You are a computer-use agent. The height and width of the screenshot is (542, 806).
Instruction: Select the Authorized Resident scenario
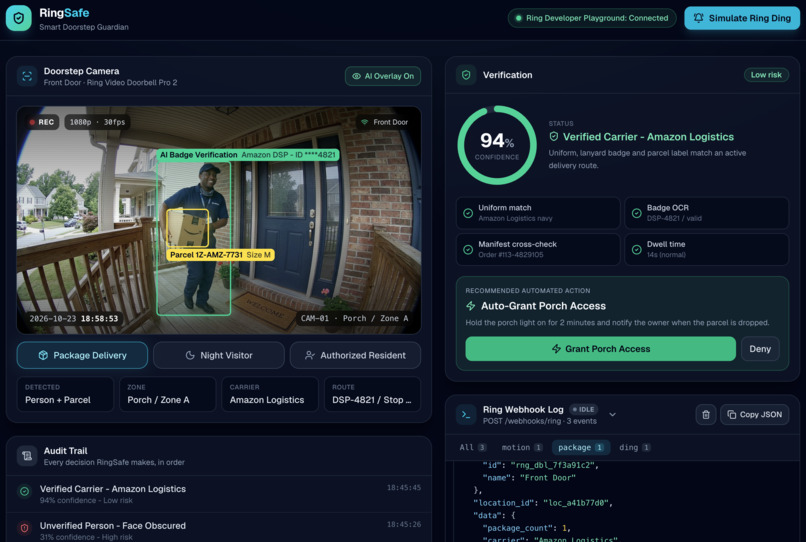click(355, 355)
